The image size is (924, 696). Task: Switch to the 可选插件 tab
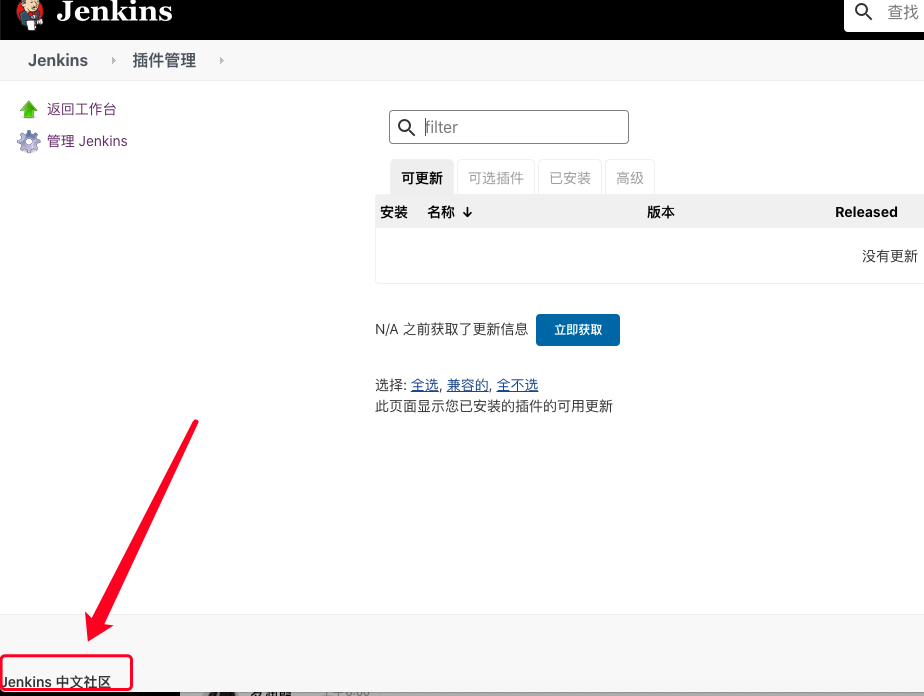pyautogui.click(x=496, y=177)
